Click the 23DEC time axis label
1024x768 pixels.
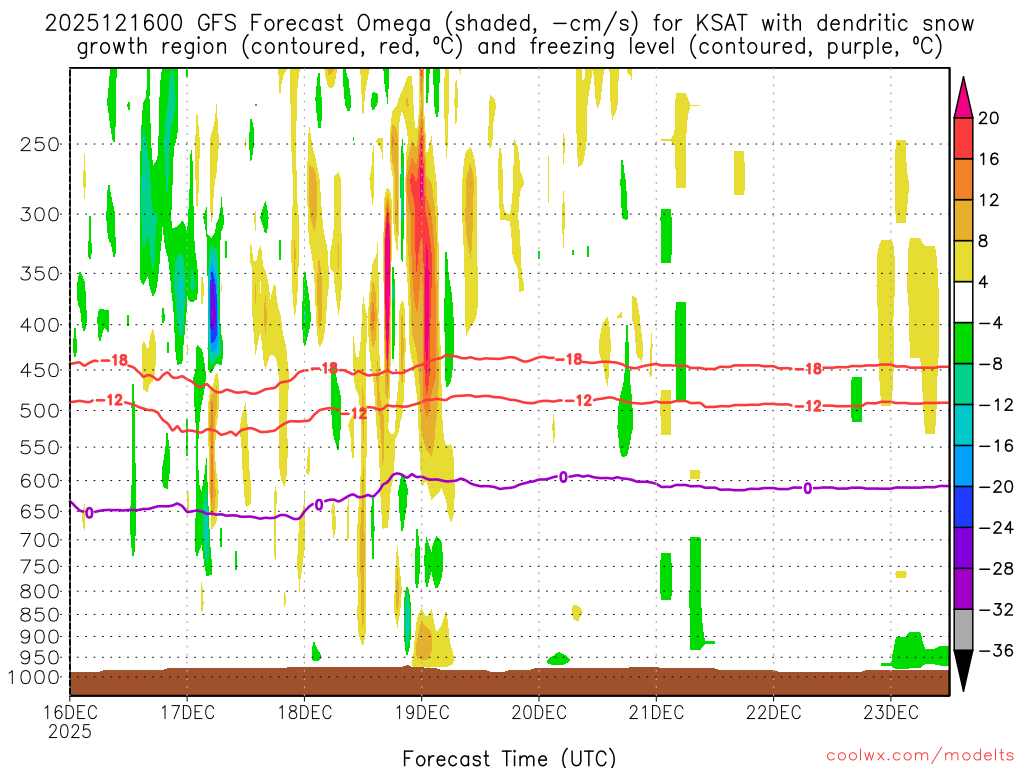coord(891,712)
